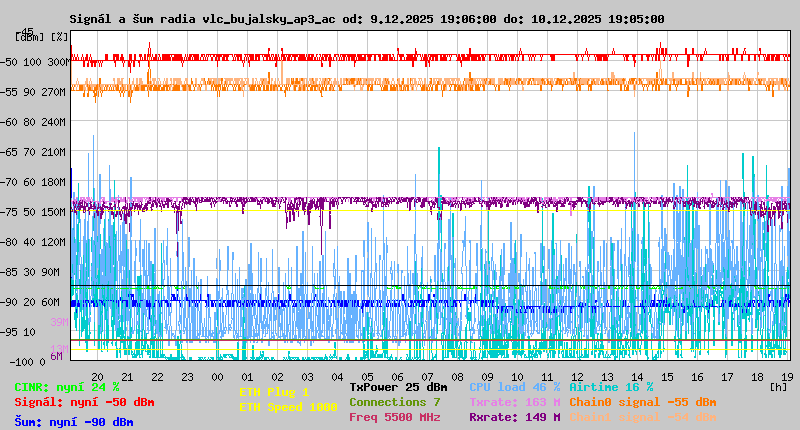Click the pink Txrate legend label
This screenshot has height=430, width=800.
514,402
